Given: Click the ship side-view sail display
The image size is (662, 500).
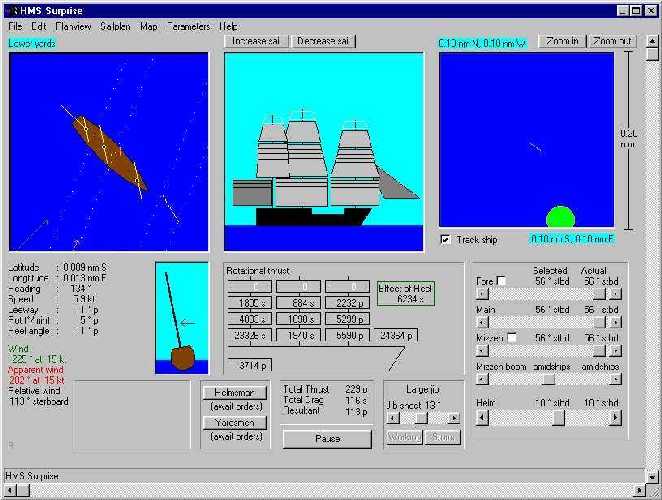Looking at the screenshot, I should tap(323, 152).
